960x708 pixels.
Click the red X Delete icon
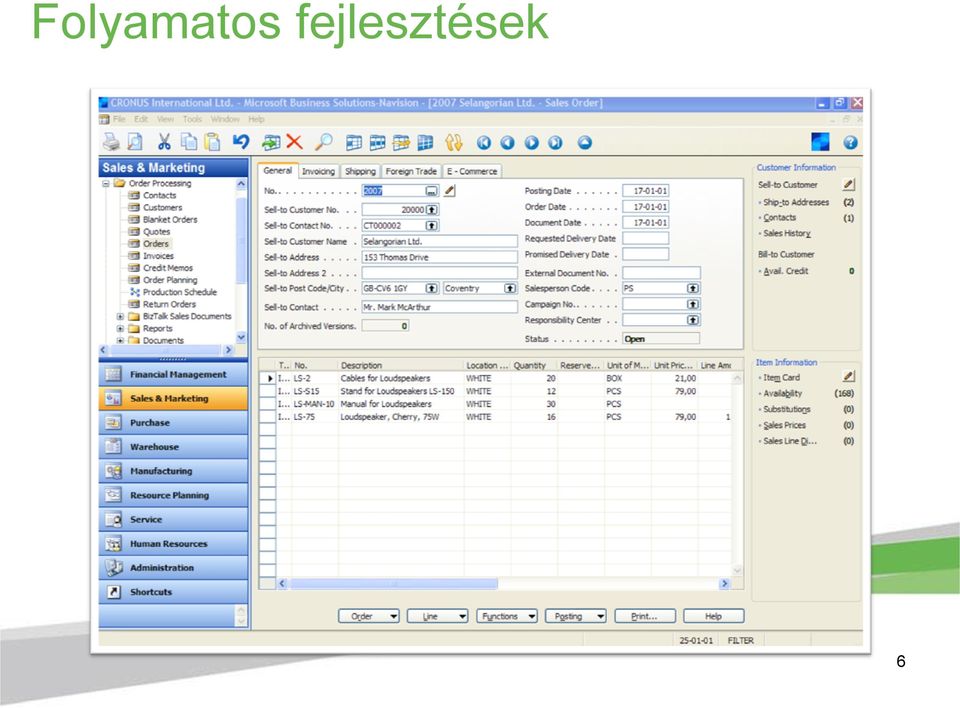click(294, 142)
